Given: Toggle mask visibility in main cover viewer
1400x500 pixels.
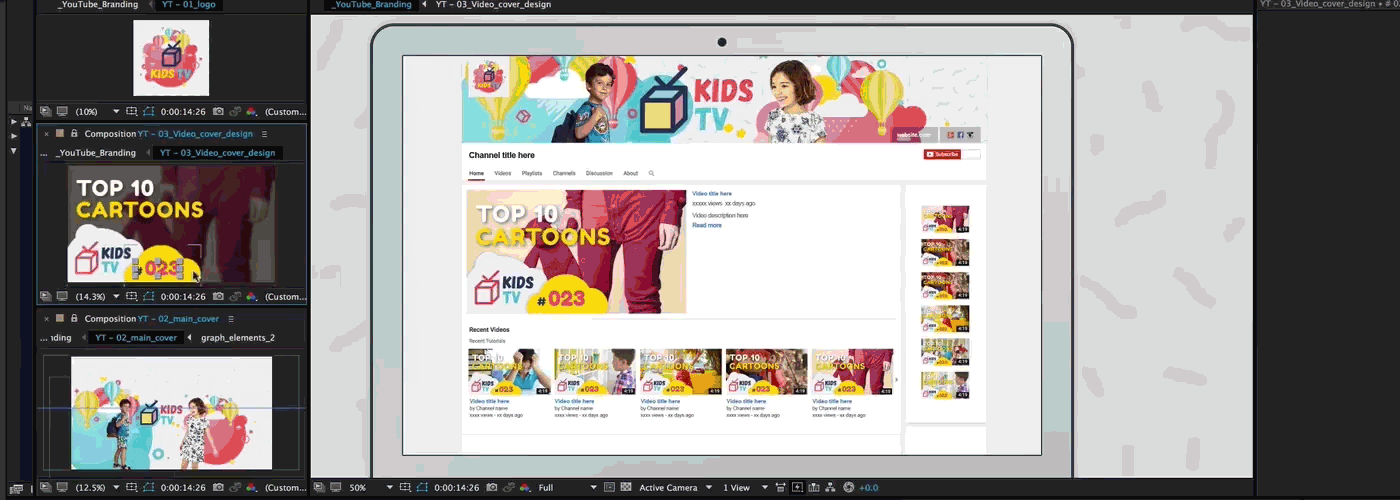Looking at the screenshot, I should coord(148,488).
